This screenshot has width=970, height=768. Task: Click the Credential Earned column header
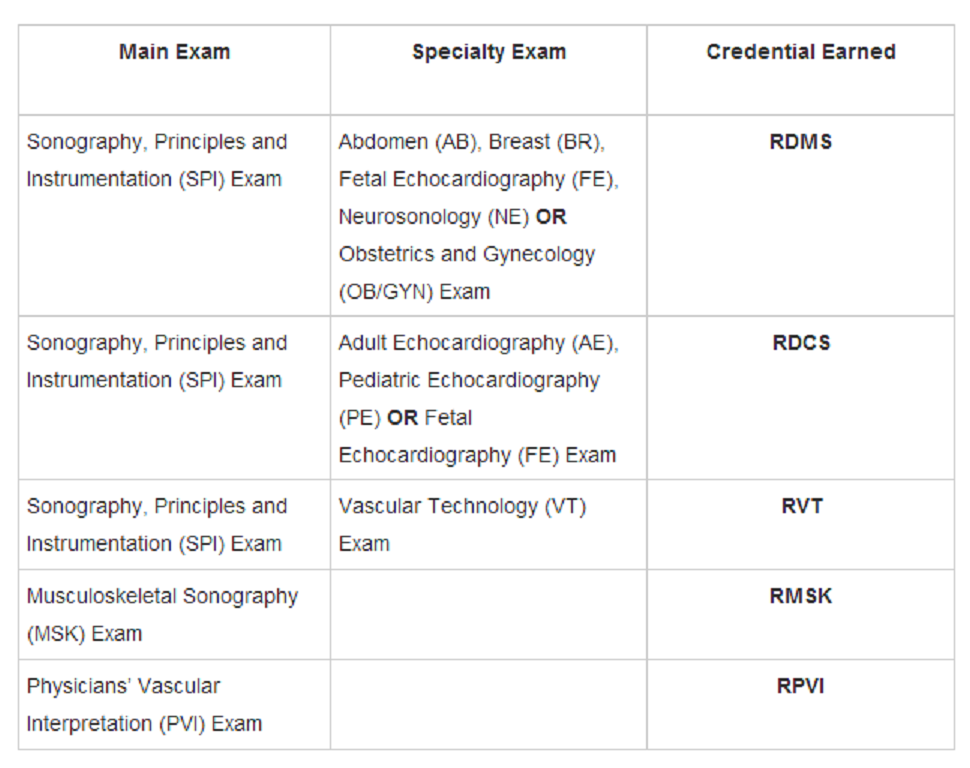point(801,52)
